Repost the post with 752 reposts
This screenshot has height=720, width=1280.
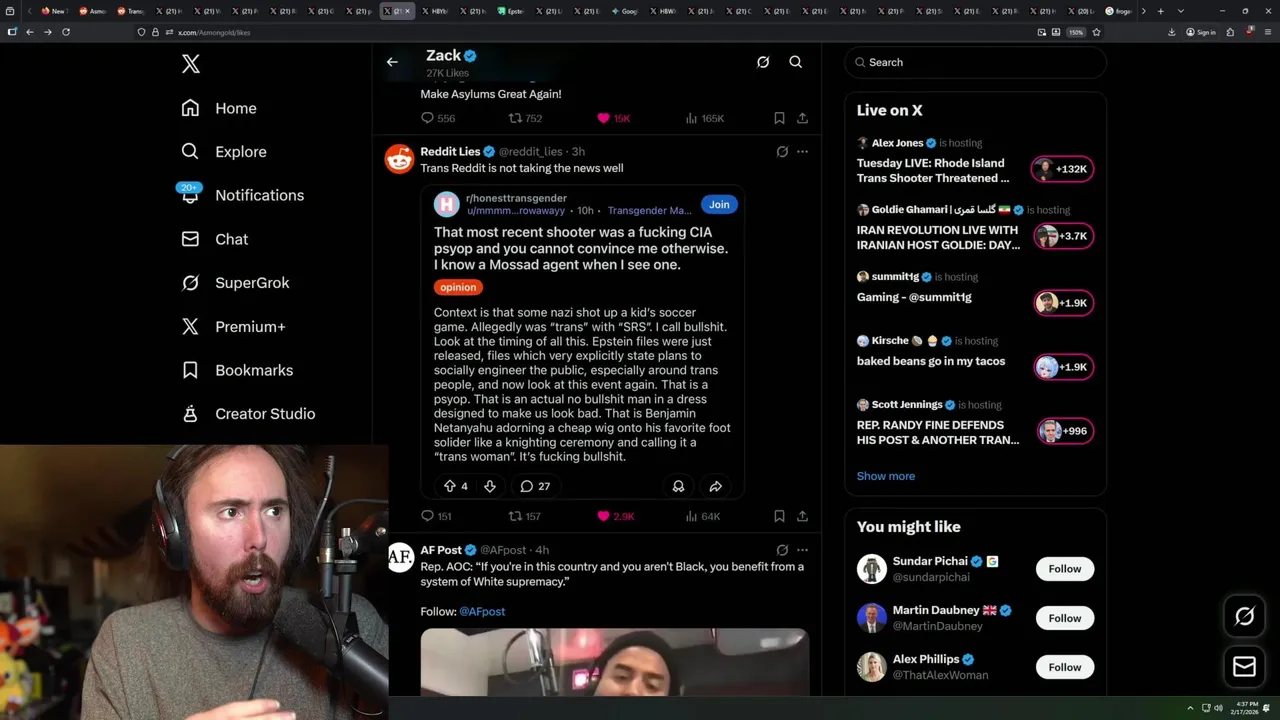pyautogui.click(x=525, y=118)
